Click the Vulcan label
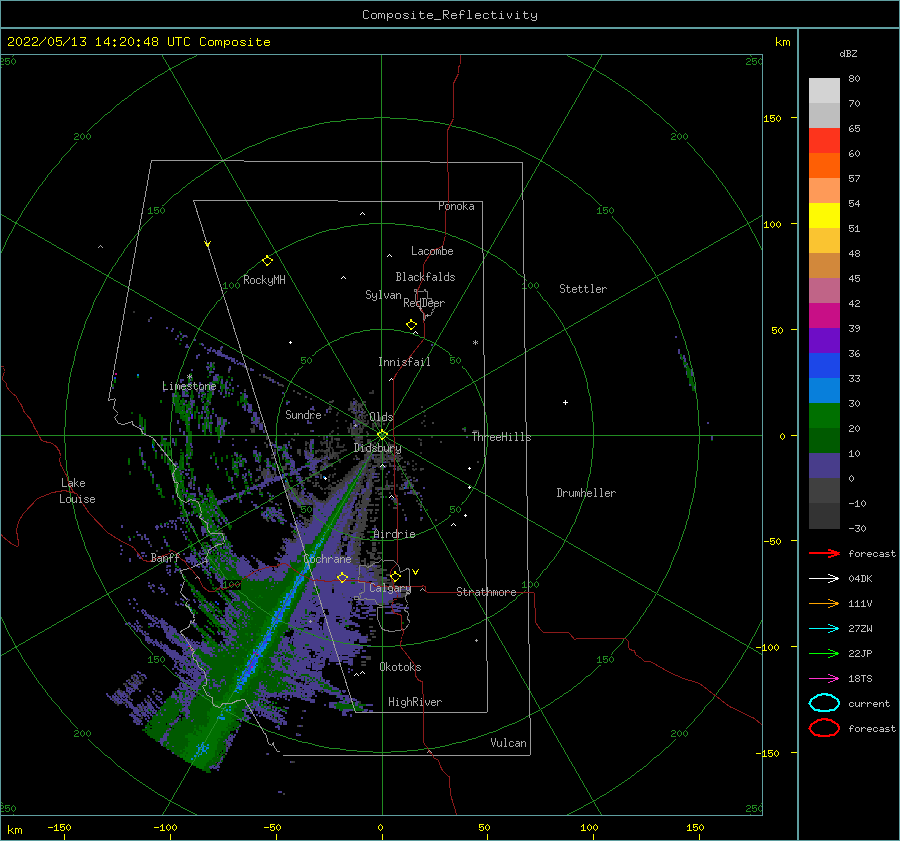The image size is (900, 841). click(x=509, y=743)
